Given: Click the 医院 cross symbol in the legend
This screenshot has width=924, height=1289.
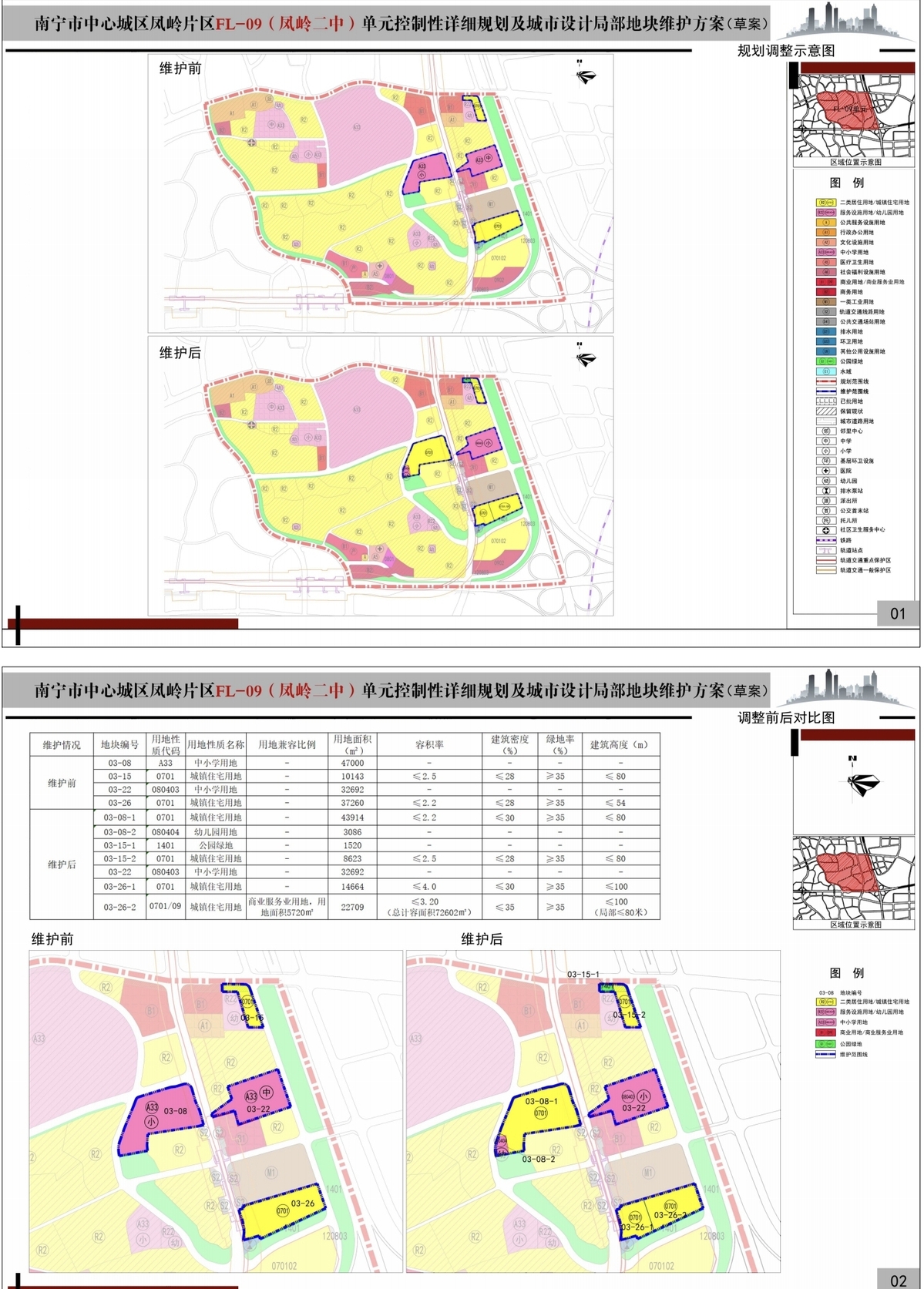Looking at the screenshot, I should click(825, 471).
